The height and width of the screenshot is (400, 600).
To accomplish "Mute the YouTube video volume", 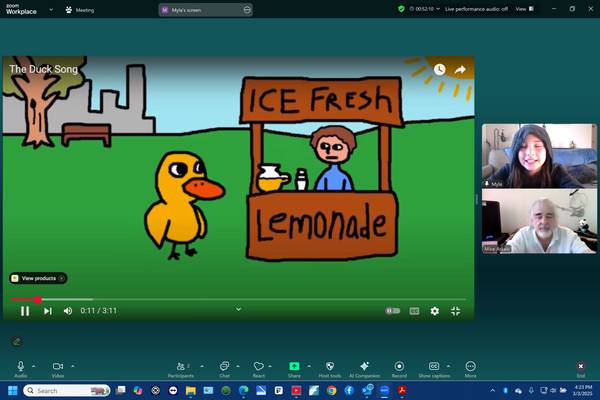I will pyautogui.click(x=68, y=311).
